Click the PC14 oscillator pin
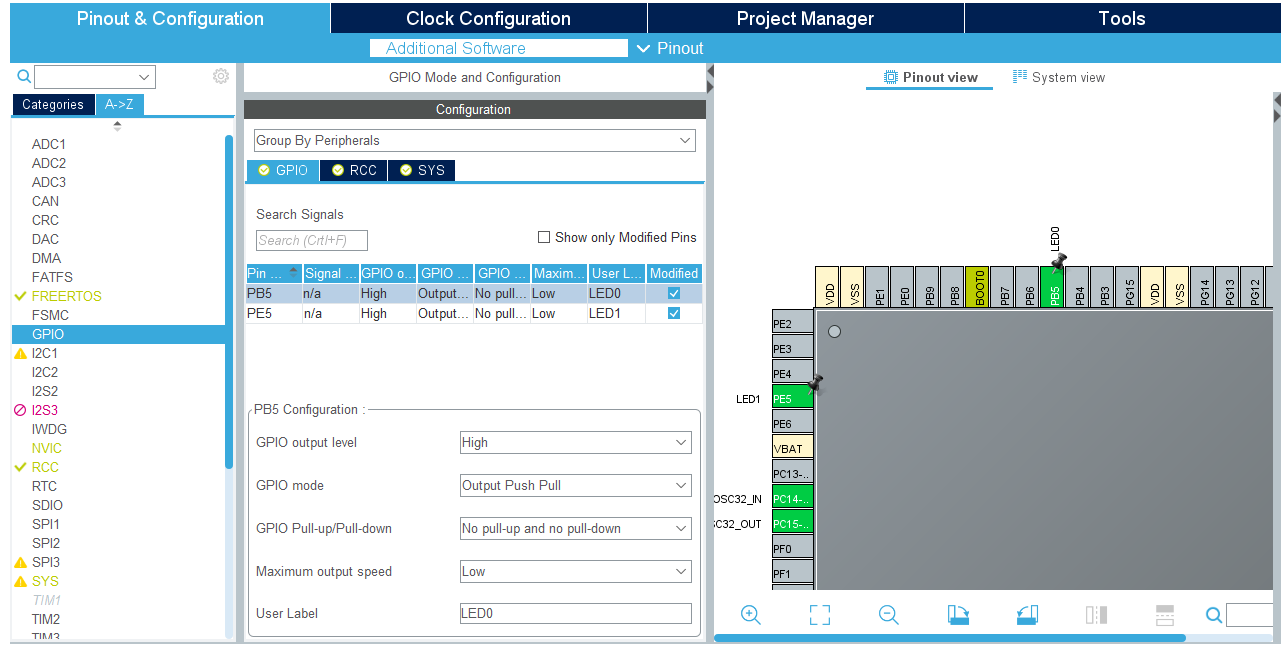This screenshot has width=1287, height=649. point(793,498)
